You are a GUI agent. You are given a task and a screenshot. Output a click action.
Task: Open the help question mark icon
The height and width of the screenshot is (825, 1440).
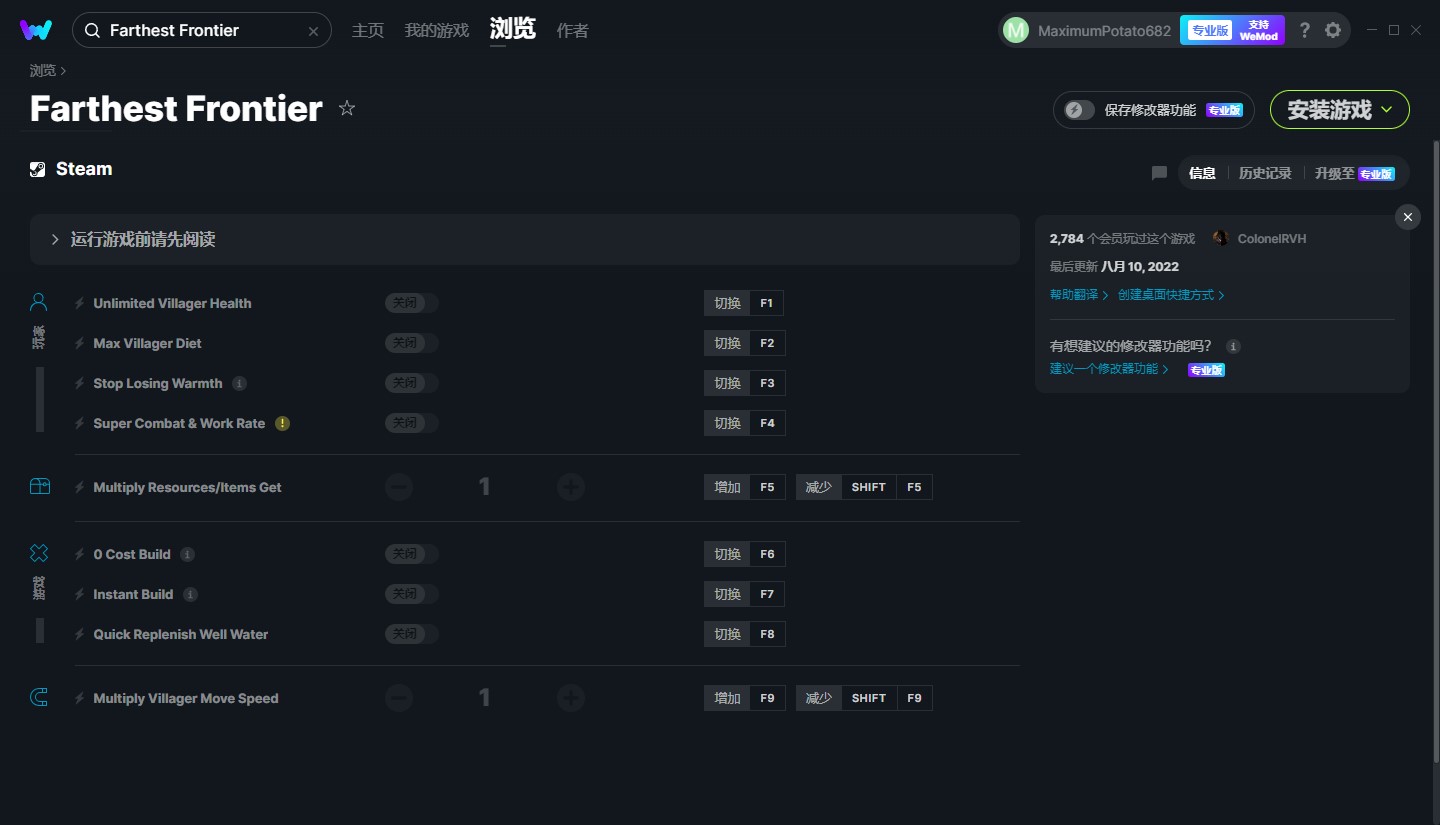(x=1304, y=30)
